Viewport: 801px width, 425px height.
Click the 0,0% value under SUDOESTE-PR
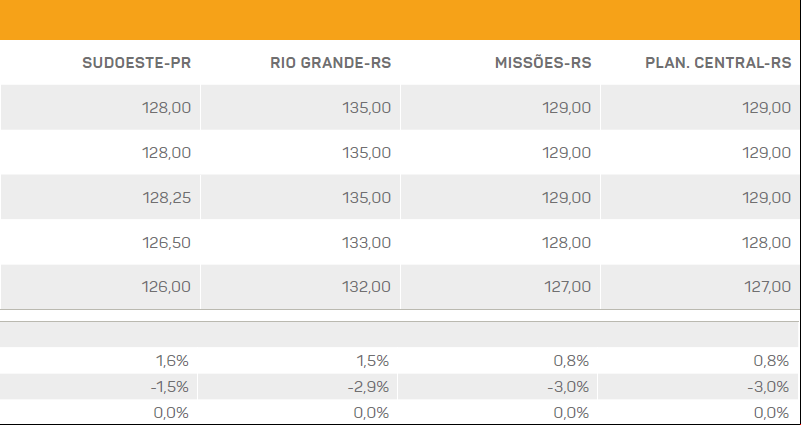(171, 412)
